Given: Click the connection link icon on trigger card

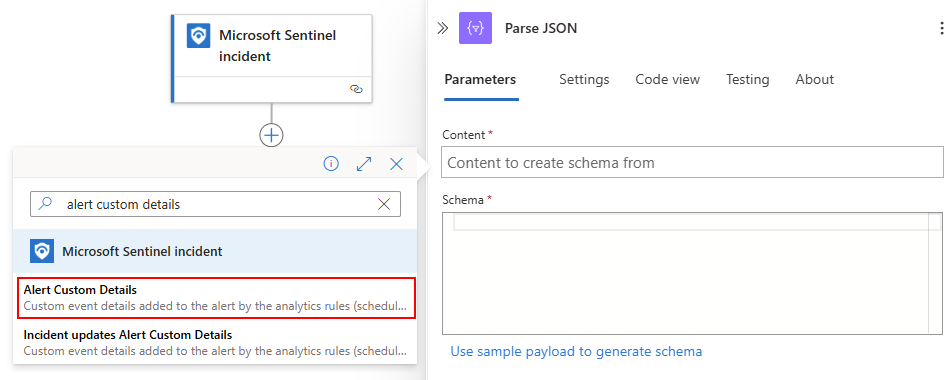Looking at the screenshot, I should click(x=356, y=89).
